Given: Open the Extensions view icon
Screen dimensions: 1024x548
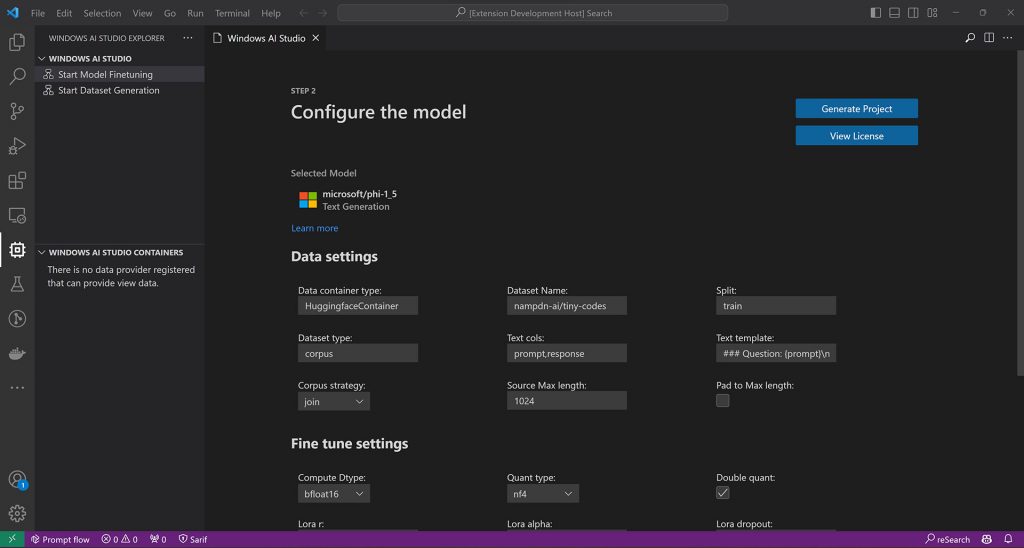Looking at the screenshot, I should [x=17, y=181].
